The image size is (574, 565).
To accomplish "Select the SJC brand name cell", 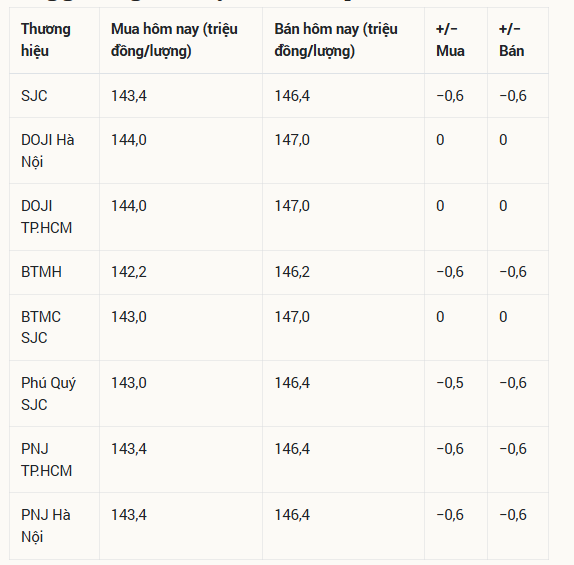I will pos(34,96).
